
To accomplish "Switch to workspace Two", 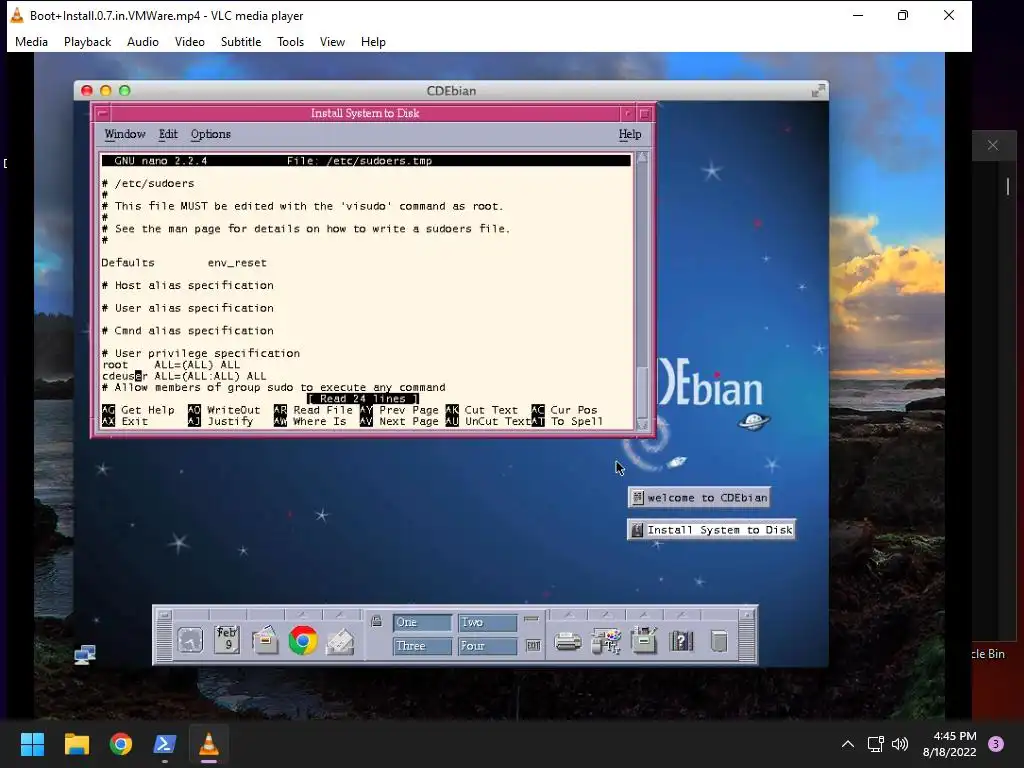I will (487, 622).
